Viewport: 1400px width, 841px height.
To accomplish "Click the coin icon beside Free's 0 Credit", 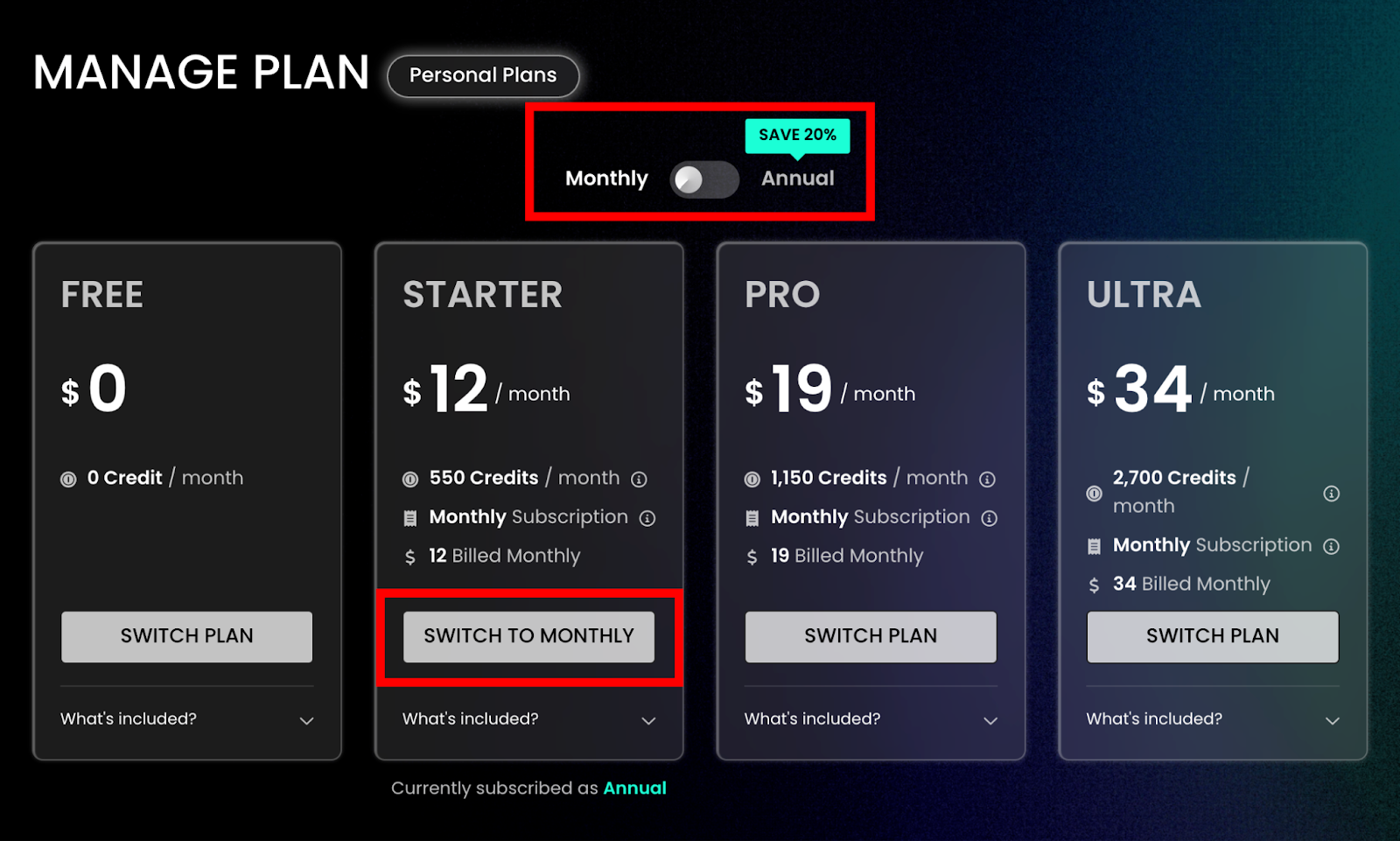I will click(x=68, y=479).
